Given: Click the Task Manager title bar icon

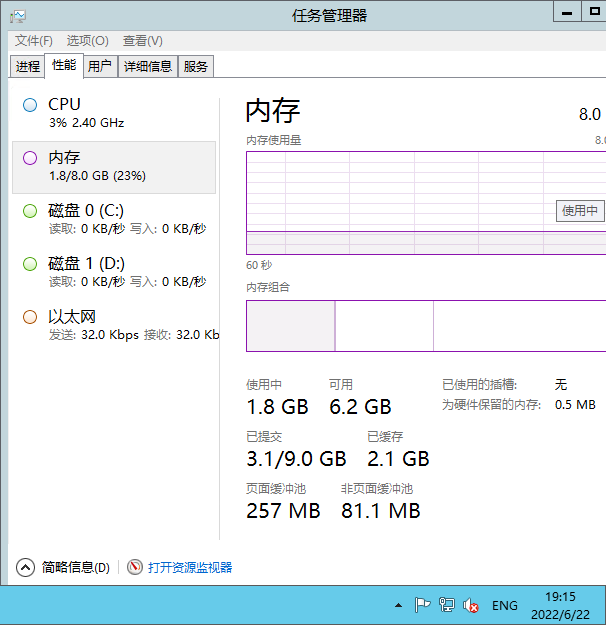Looking at the screenshot, I should [18, 15].
